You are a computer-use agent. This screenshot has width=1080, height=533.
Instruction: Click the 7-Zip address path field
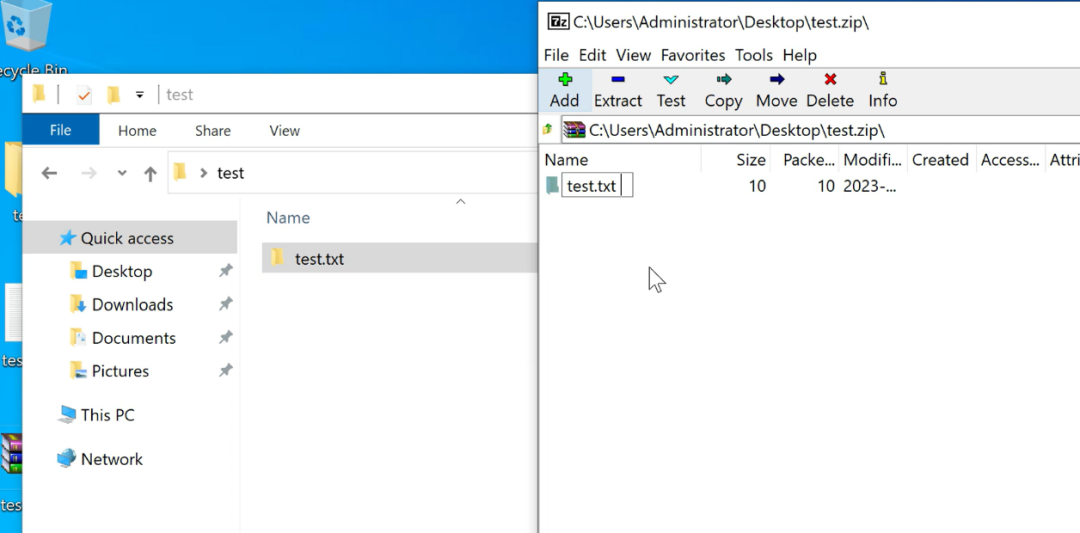click(x=820, y=129)
